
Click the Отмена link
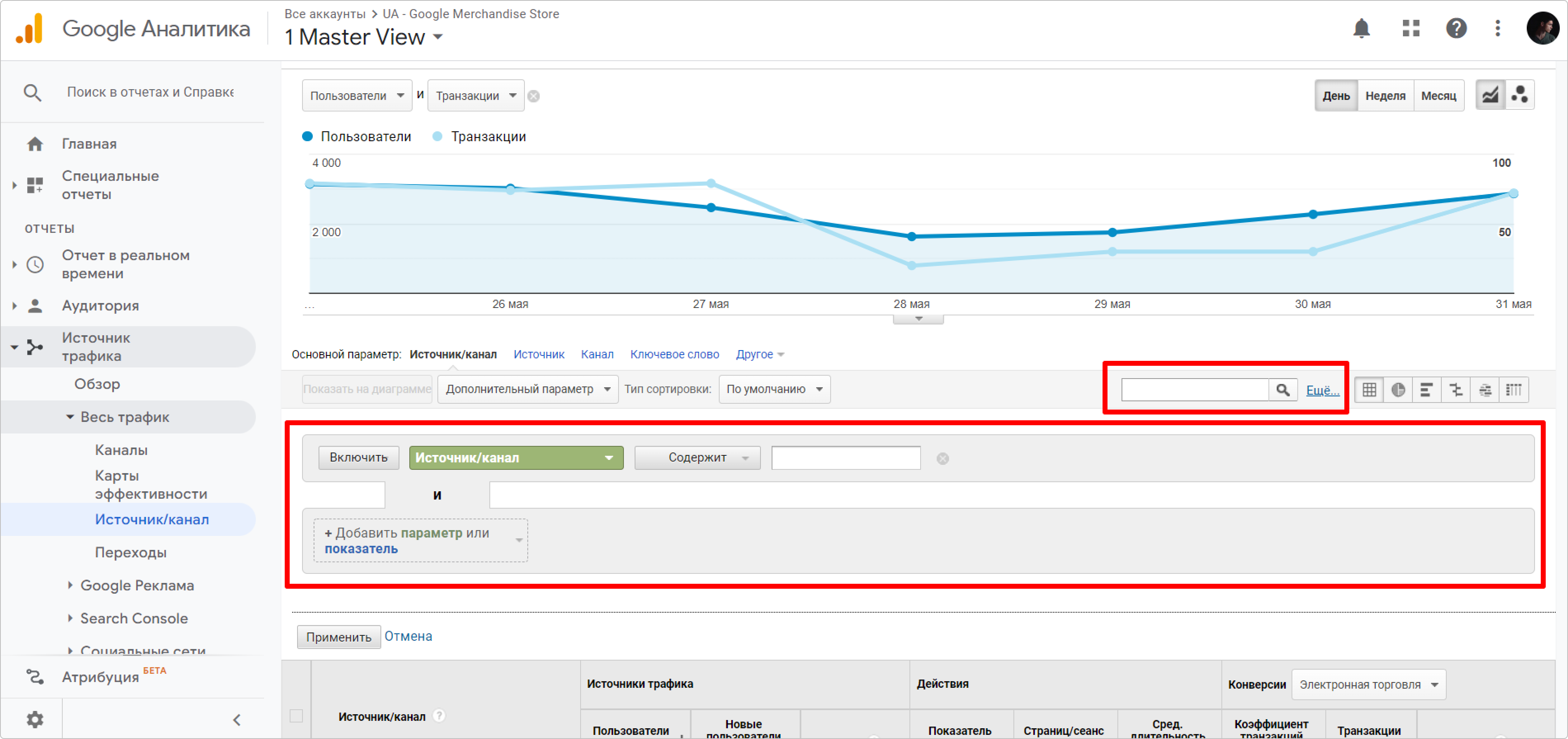(408, 636)
